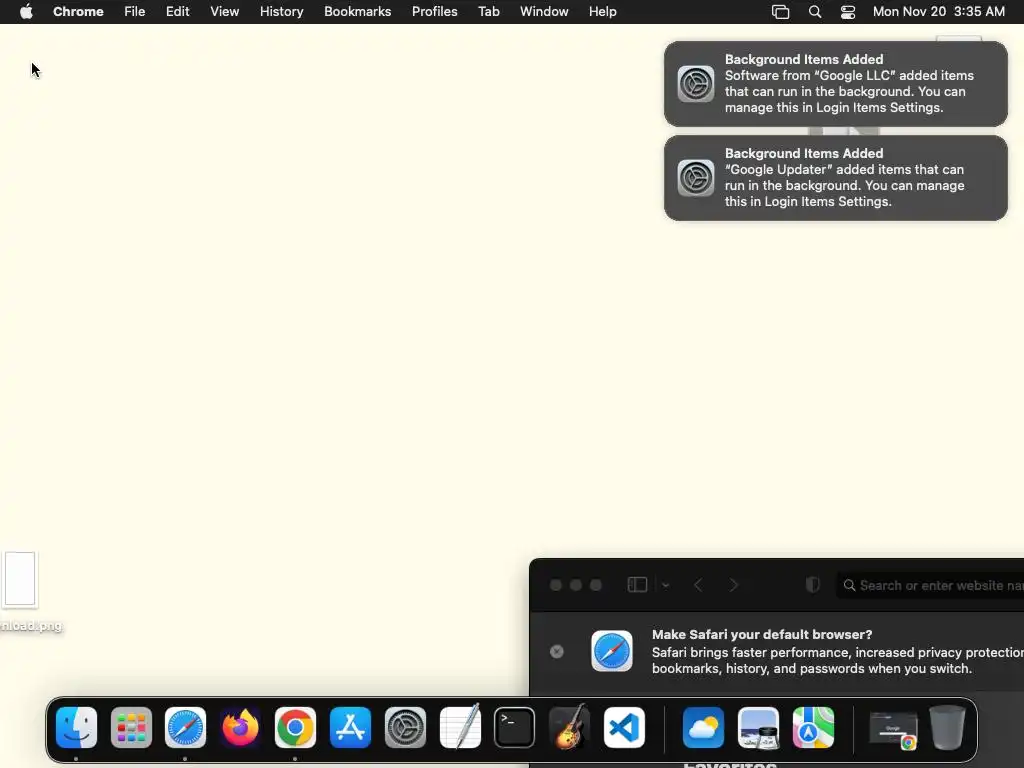Open Maps from the Dock
Screen dimensions: 1024x768
813,728
